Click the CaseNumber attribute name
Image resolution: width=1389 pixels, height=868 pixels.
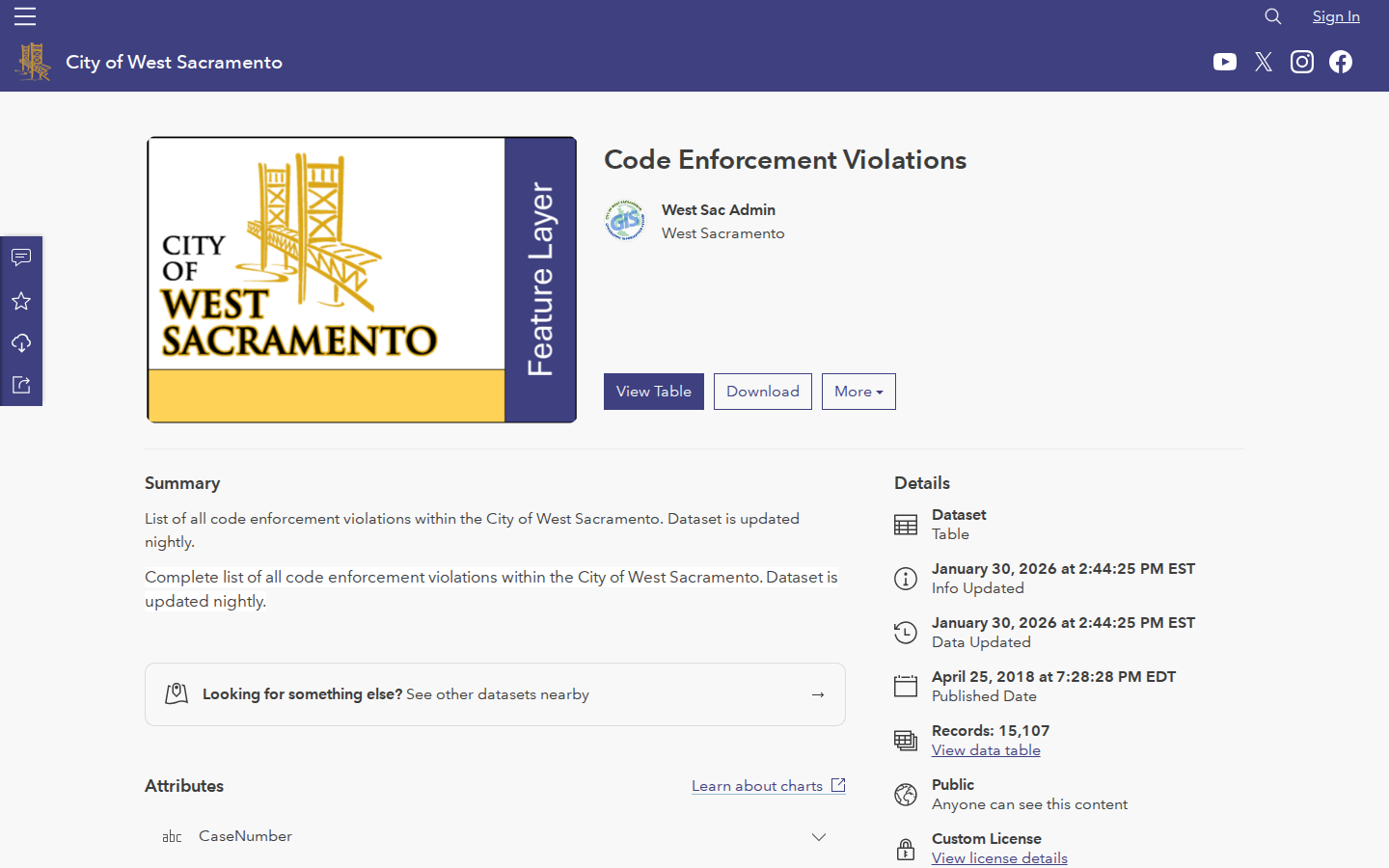click(x=245, y=836)
